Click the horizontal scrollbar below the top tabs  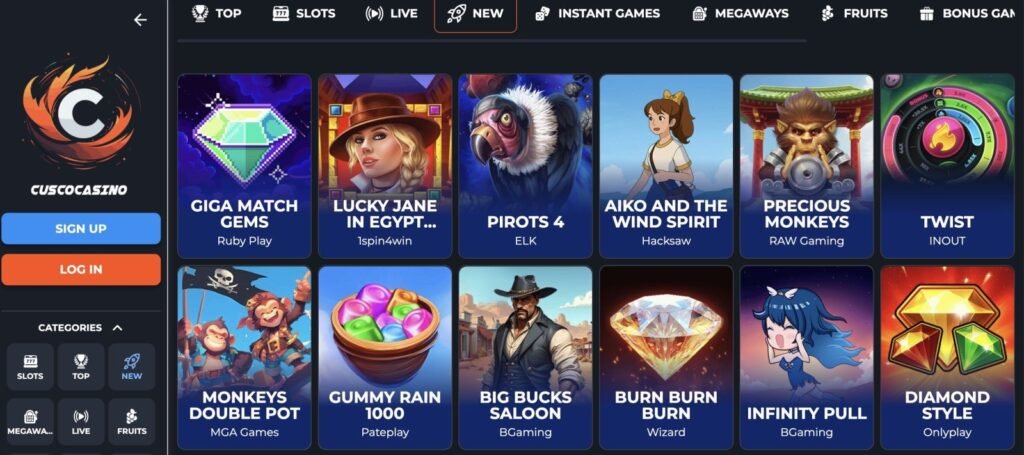[492, 40]
